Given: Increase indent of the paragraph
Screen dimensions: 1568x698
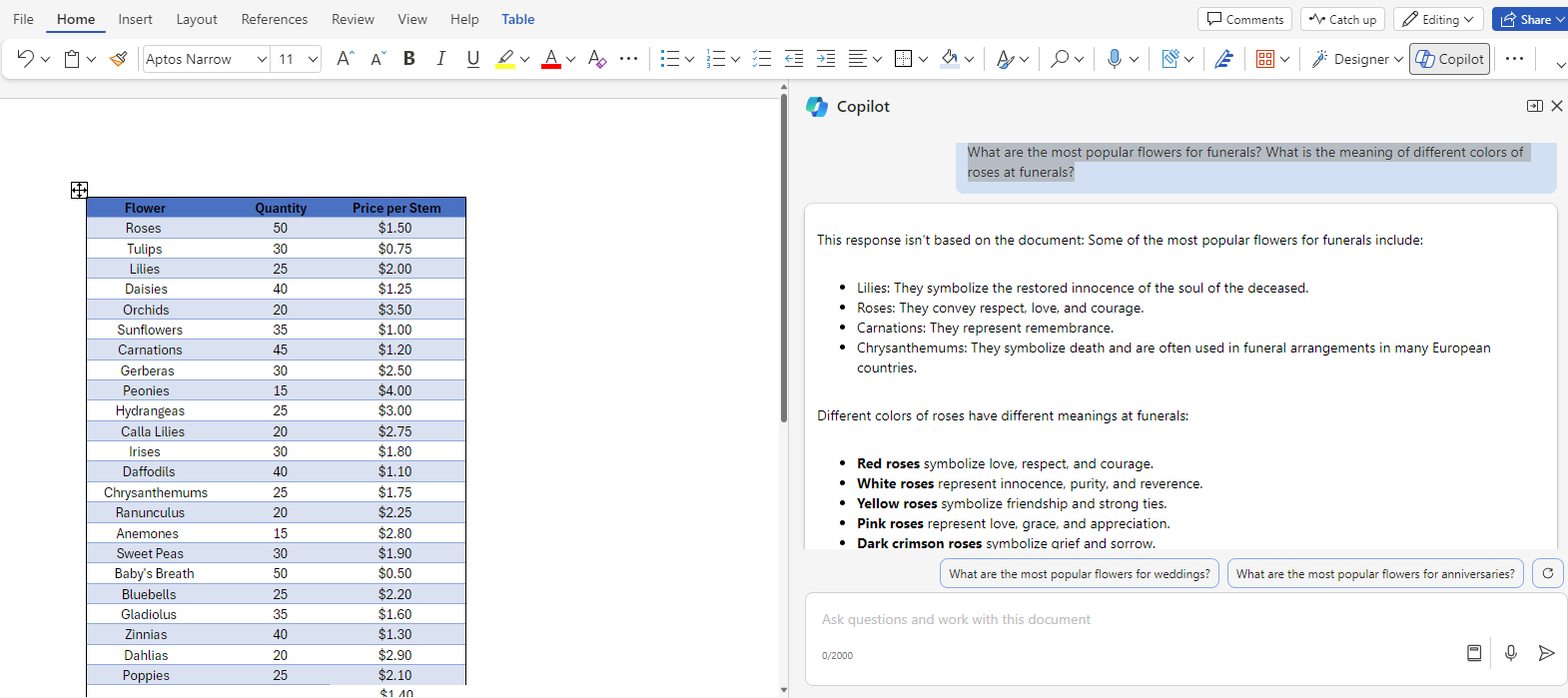Looking at the screenshot, I should pyautogui.click(x=826, y=59).
